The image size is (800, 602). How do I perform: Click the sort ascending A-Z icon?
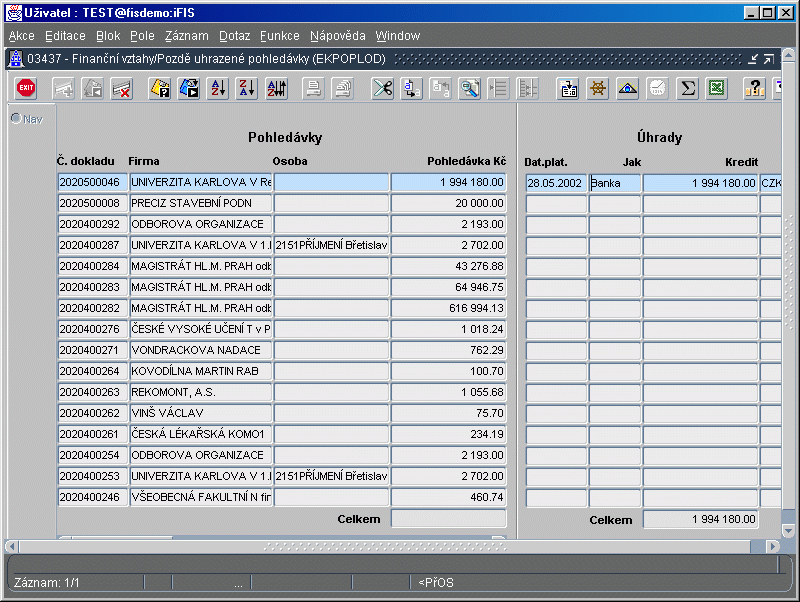[x=218, y=89]
